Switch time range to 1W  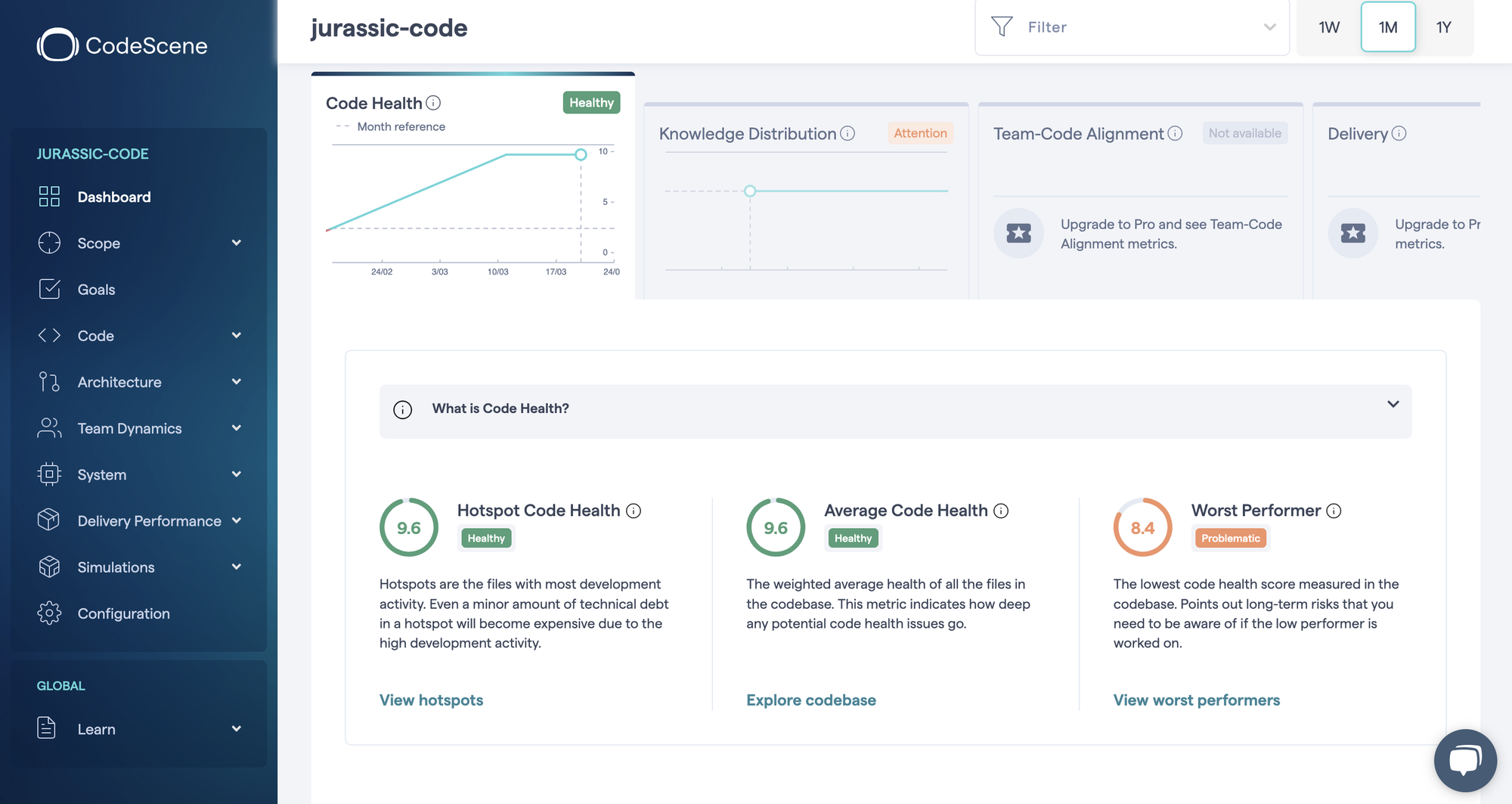(x=1329, y=27)
